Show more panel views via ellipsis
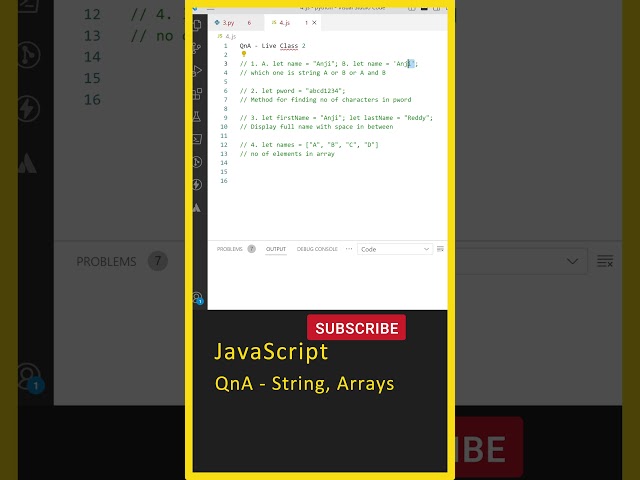This screenshot has width=640, height=480. [349, 249]
